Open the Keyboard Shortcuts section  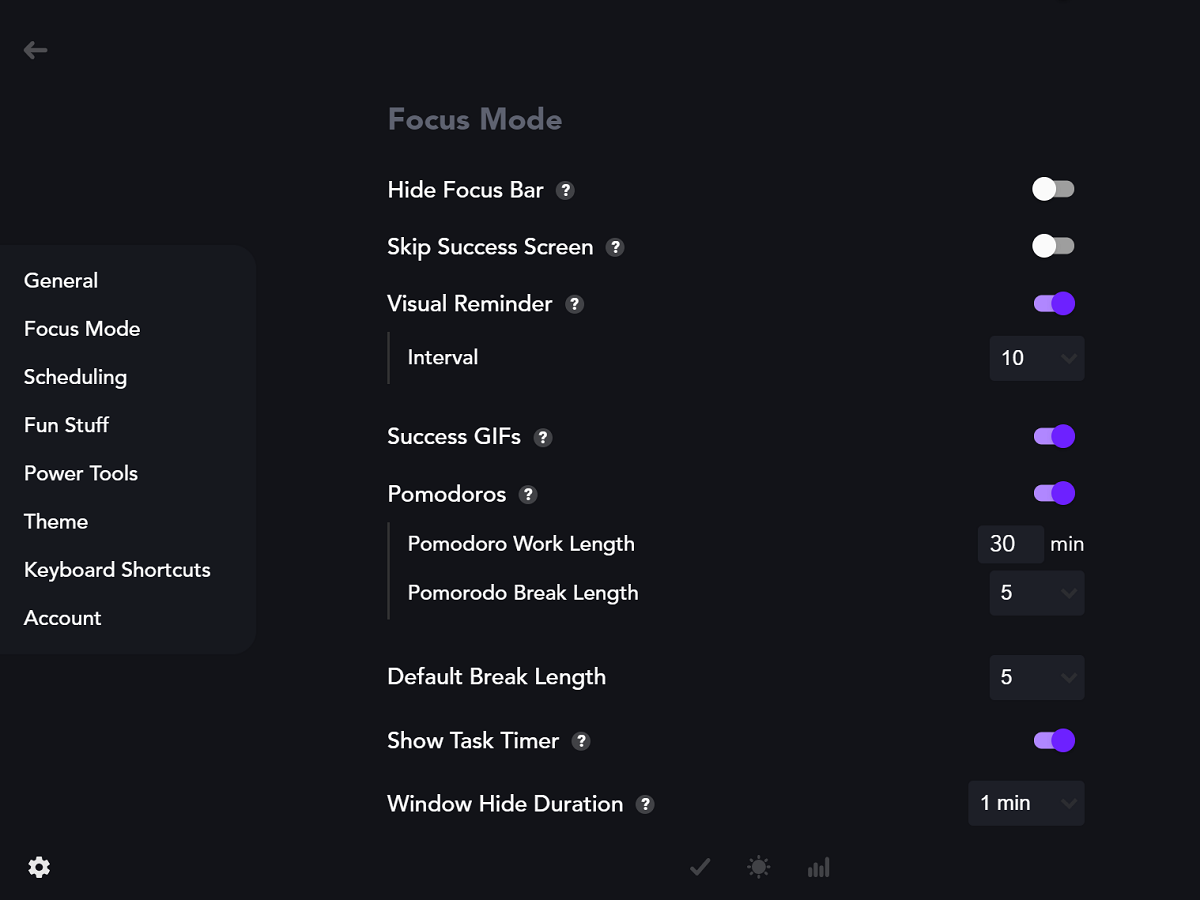point(117,570)
